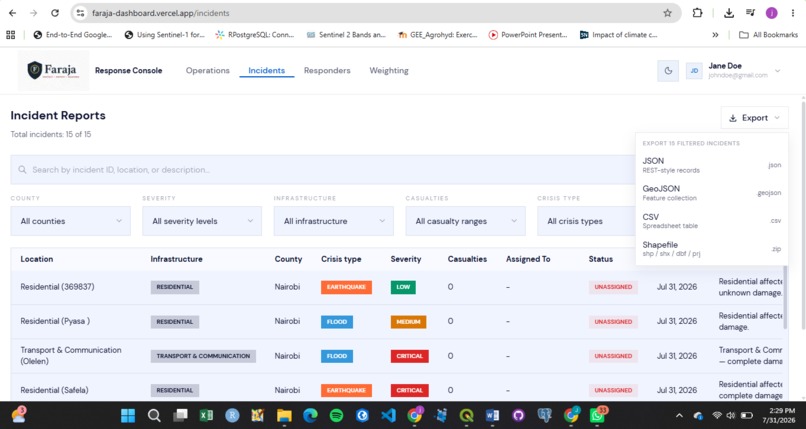Image resolution: width=806 pixels, height=429 pixels.
Task: Reload the page
Action: pyautogui.click(x=55, y=13)
